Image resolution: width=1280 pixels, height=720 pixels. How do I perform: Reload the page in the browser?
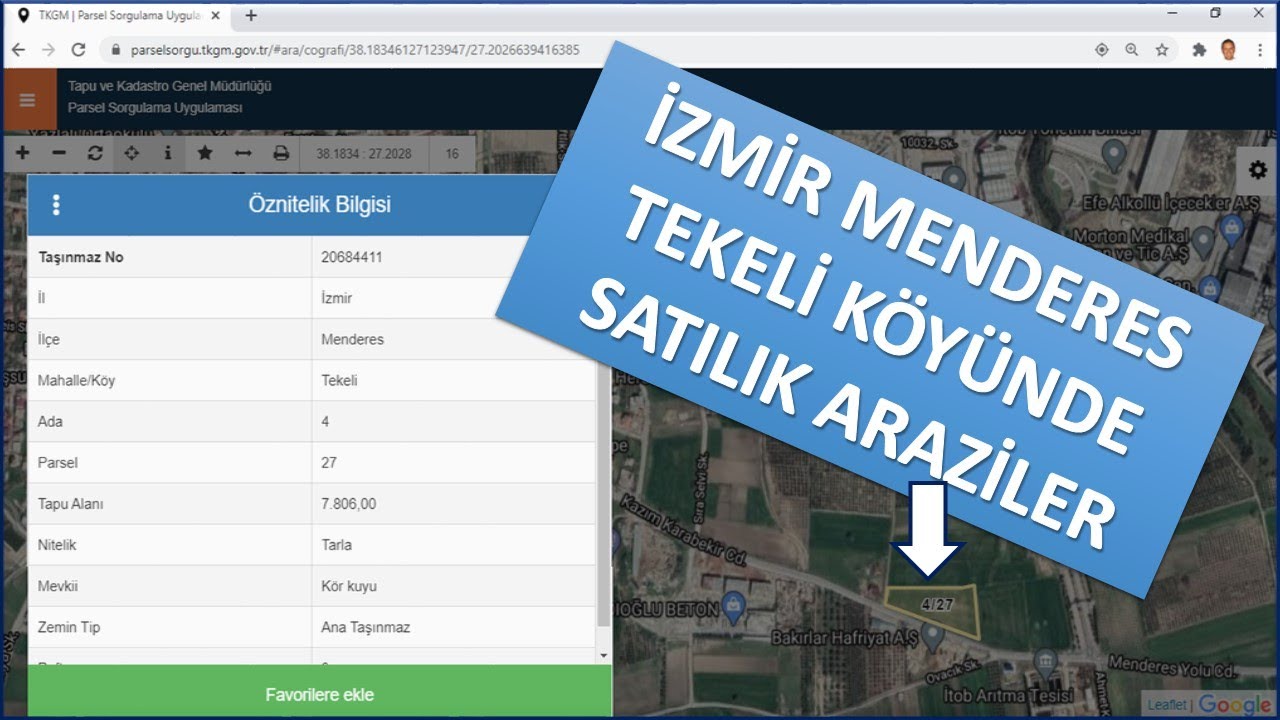point(78,50)
